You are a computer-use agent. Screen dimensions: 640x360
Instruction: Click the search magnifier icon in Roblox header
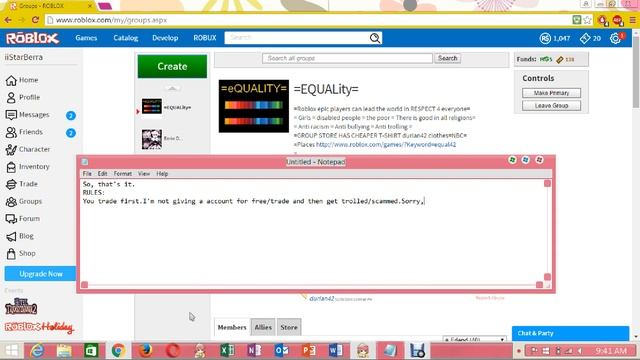375,38
